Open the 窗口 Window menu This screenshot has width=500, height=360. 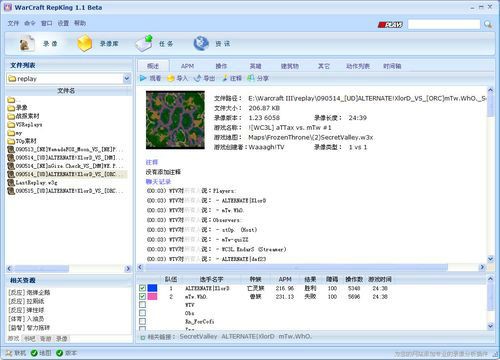pyautogui.click(x=47, y=23)
